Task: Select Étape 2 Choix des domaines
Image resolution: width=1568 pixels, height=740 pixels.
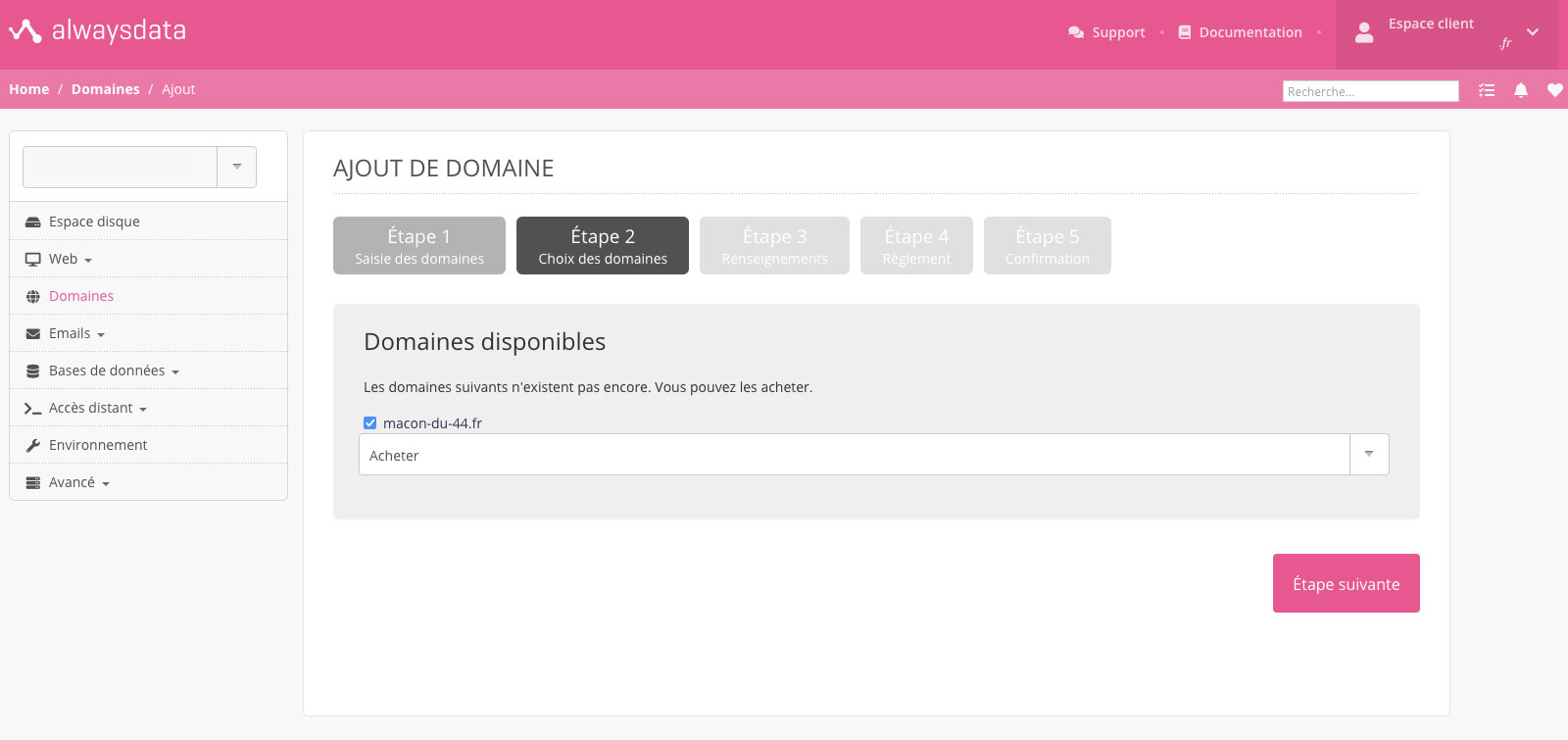Action: pyautogui.click(x=603, y=246)
